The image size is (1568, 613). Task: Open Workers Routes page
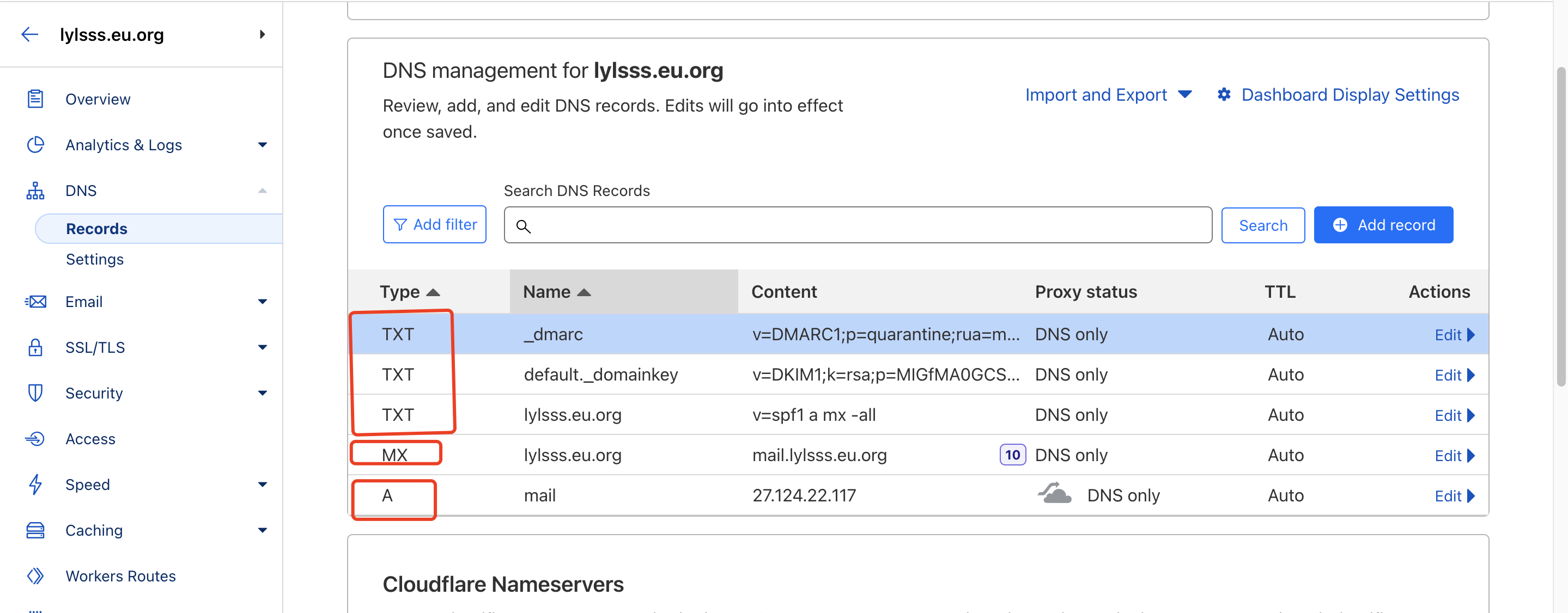[x=120, y=576]
